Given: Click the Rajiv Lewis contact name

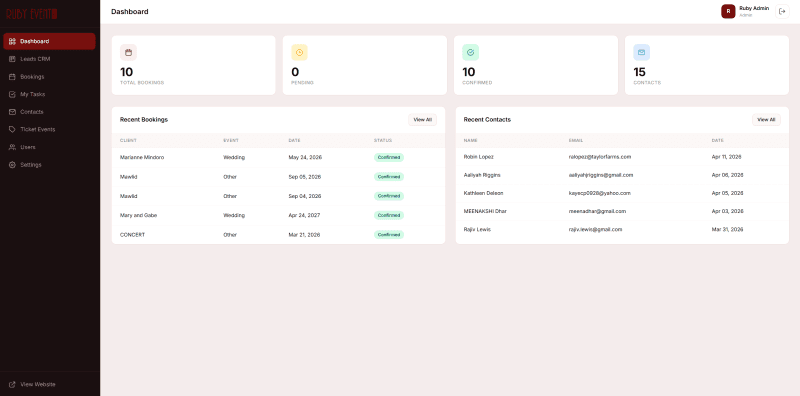Looking at the screenshot, I should [x=477, y=230].
